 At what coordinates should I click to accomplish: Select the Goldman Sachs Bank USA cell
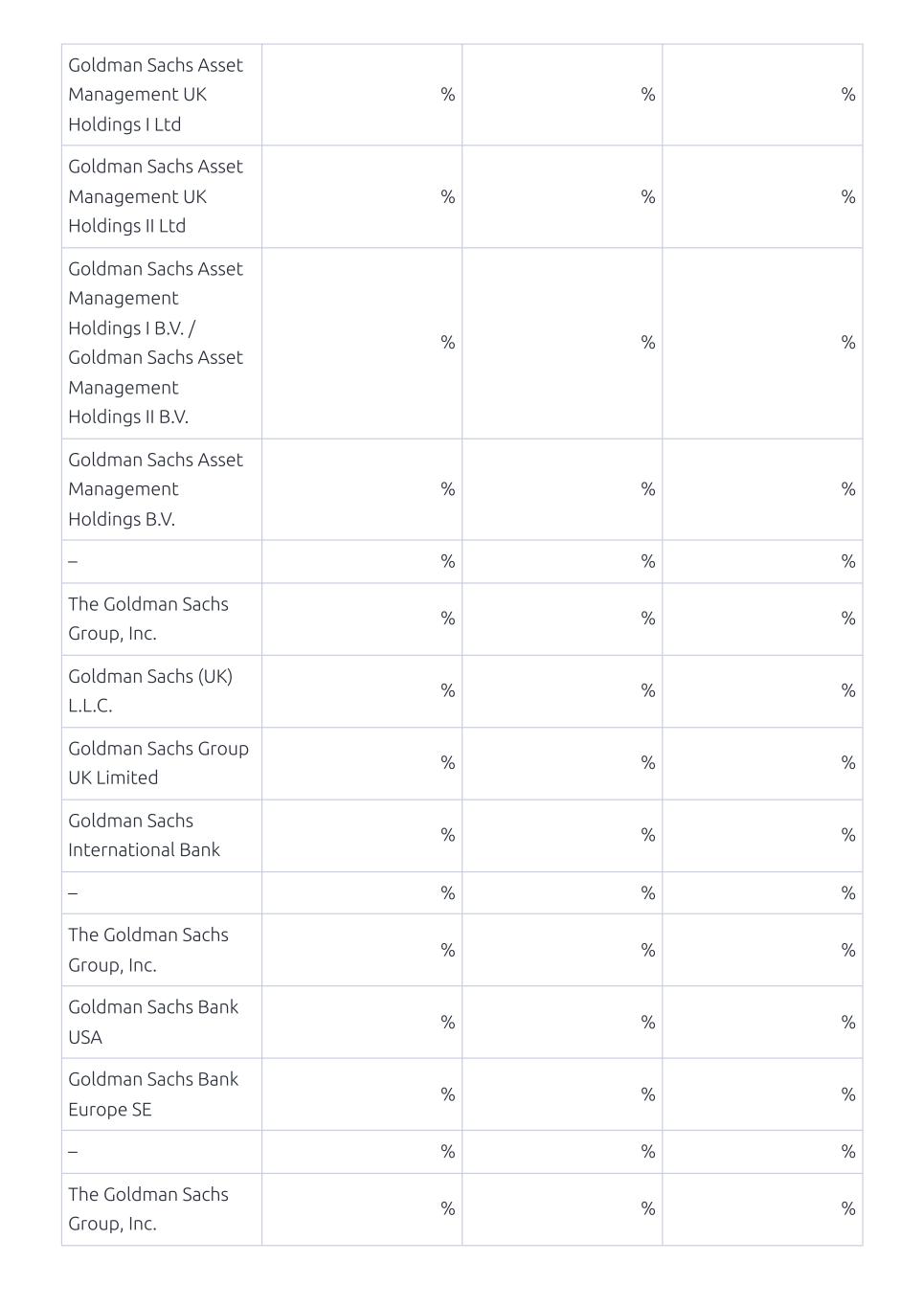coord(161,1022)
